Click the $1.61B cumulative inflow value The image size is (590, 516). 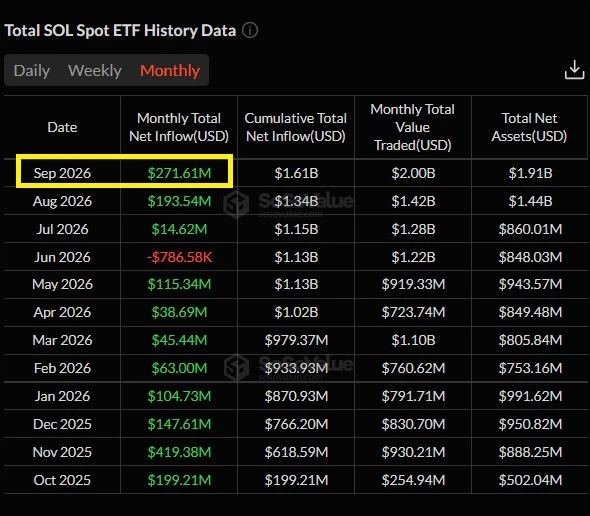pos(296,173)
